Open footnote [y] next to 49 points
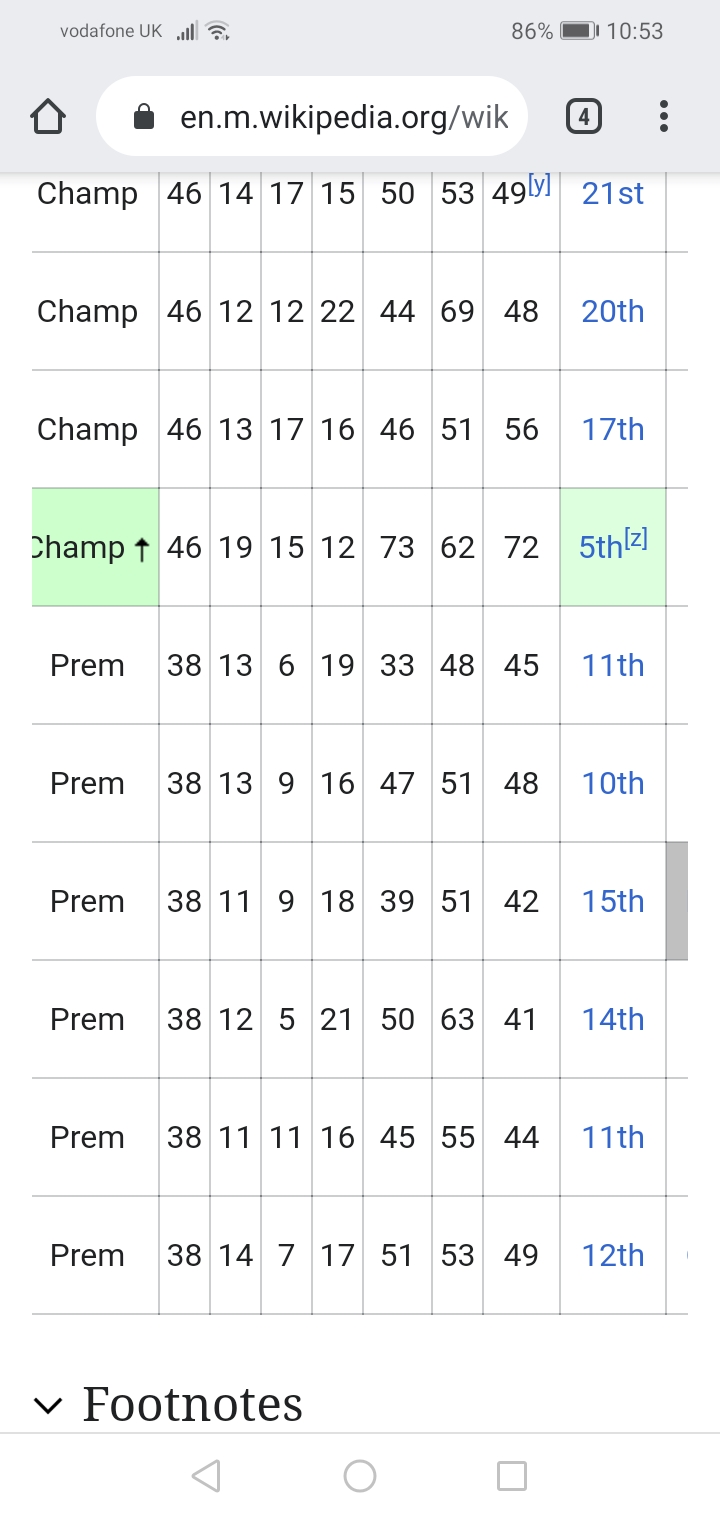The width and height of the screenshot is (720, 1520). 540,184
